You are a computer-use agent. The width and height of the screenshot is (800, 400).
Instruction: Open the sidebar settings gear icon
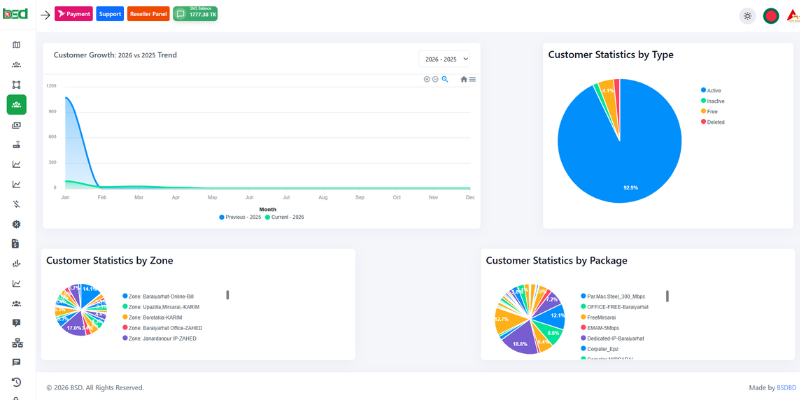pos(16,224)
